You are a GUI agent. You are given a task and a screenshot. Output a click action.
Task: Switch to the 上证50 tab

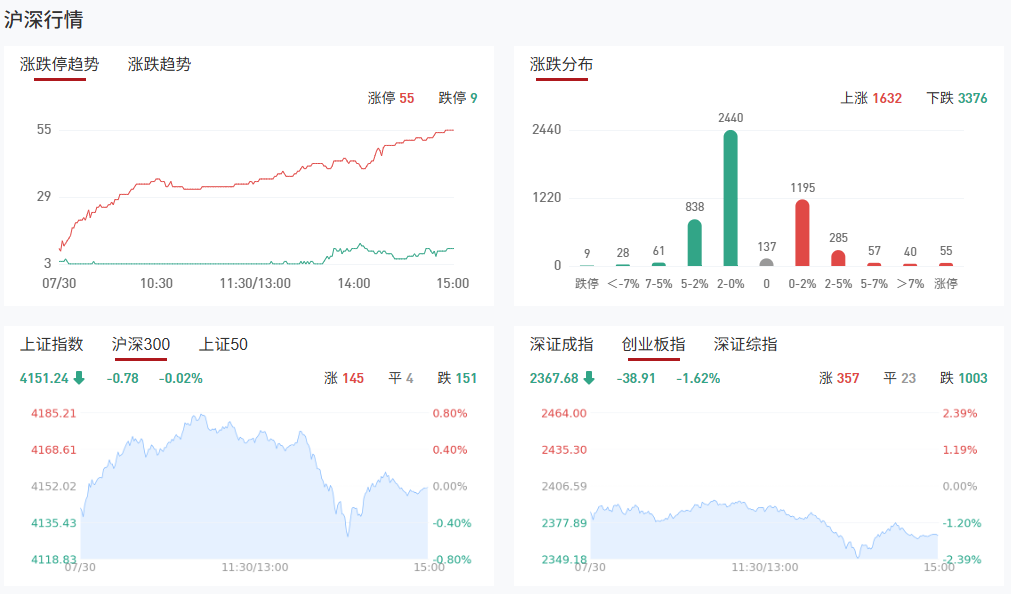tap(223, 344)
